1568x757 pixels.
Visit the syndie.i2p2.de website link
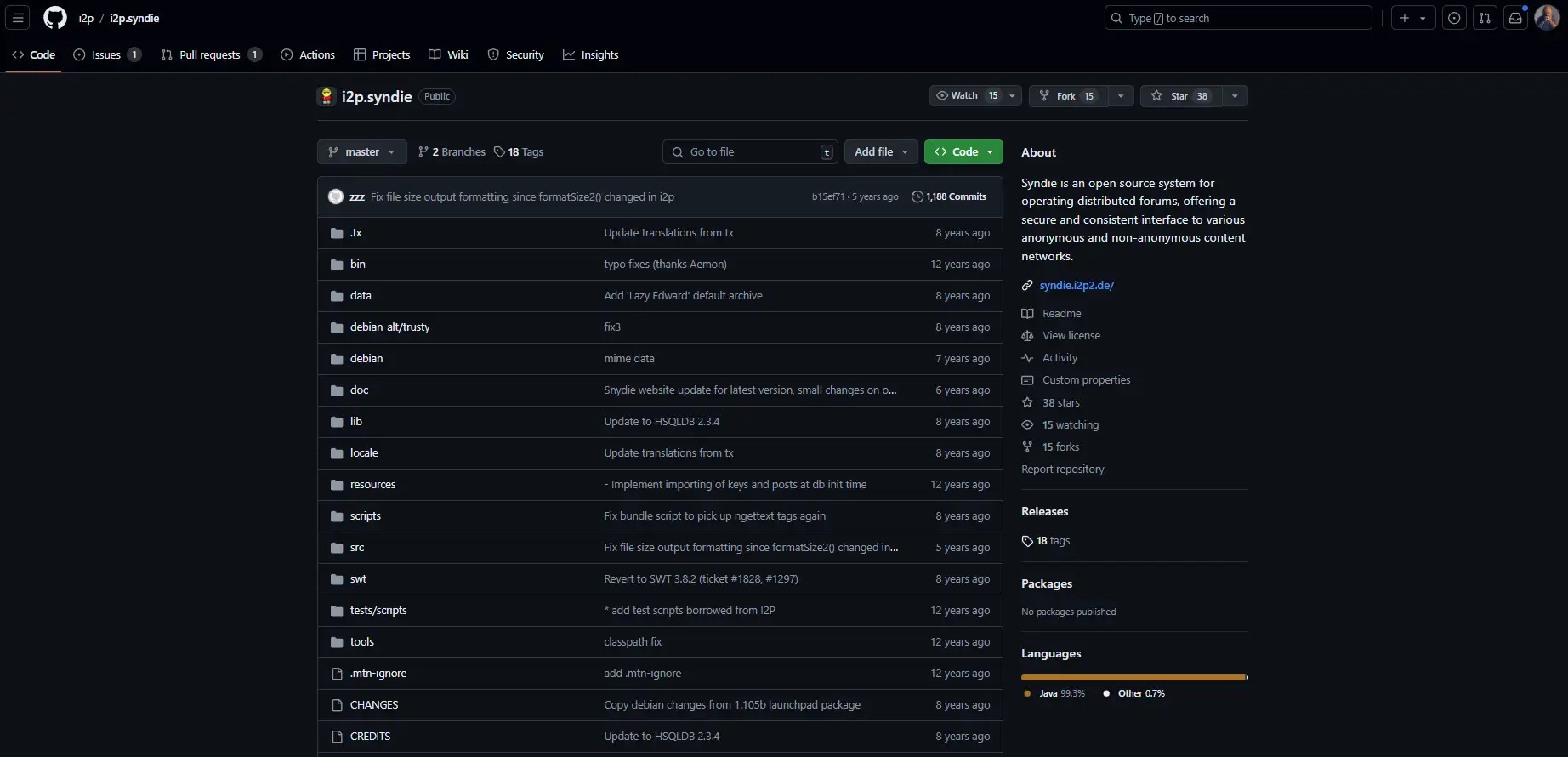1077,285
